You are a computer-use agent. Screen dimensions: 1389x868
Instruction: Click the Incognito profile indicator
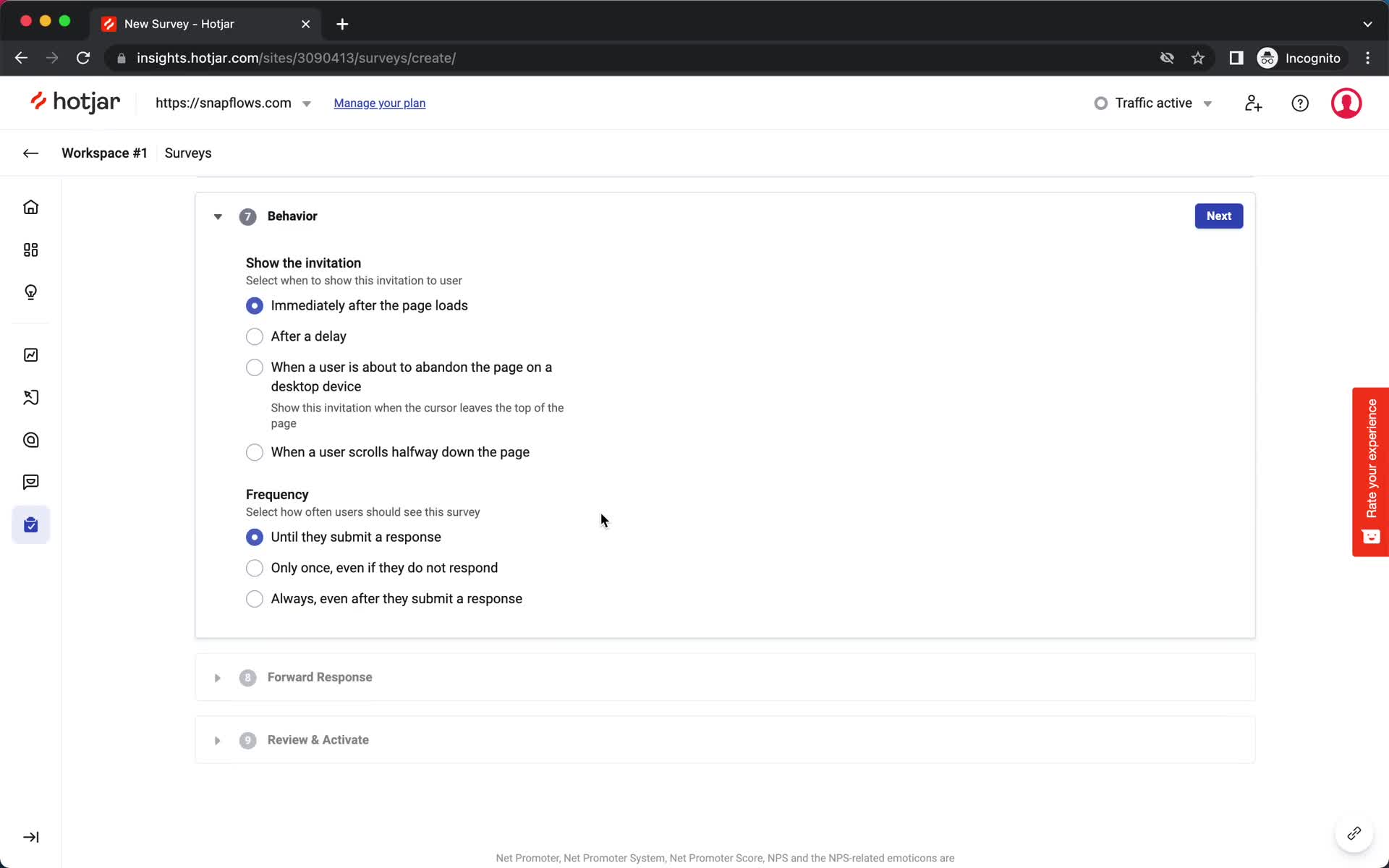coord(1300,58)
